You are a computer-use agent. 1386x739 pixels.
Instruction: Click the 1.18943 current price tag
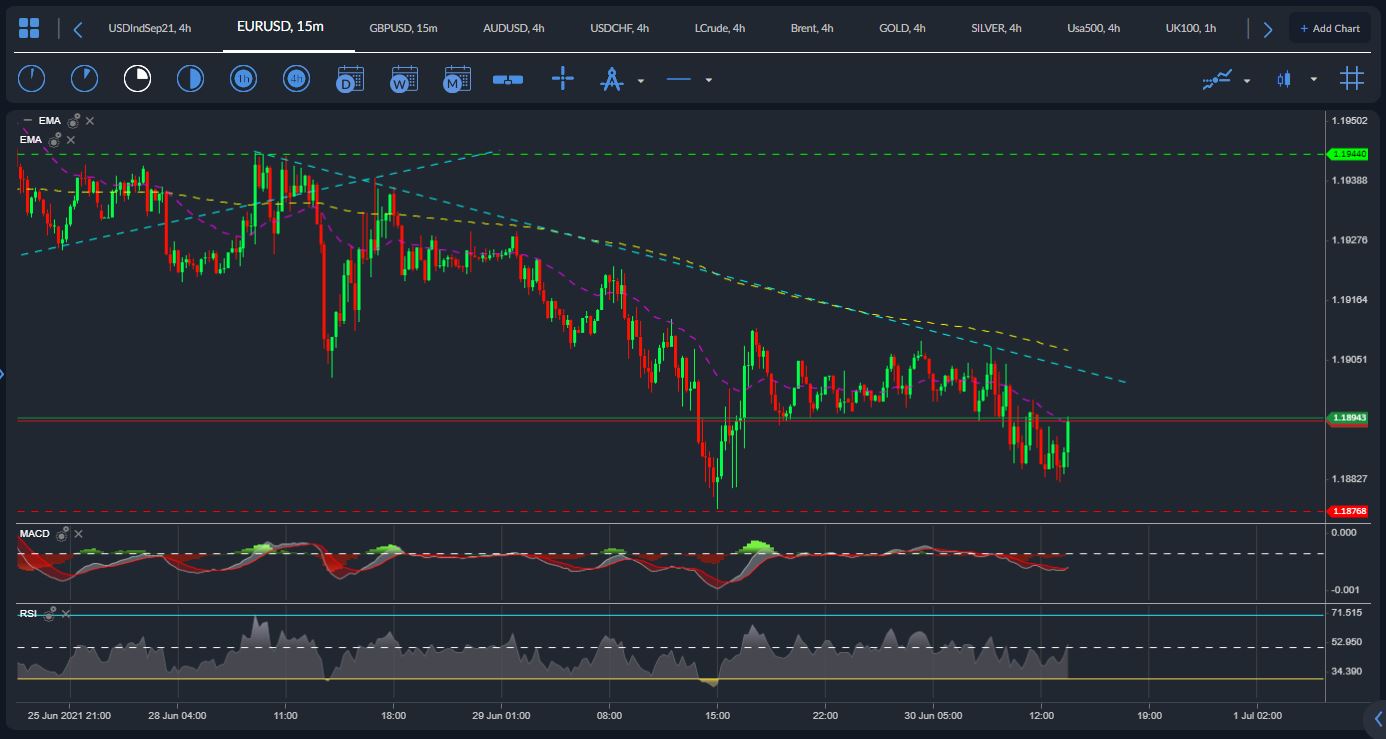tap(1346, 418)
